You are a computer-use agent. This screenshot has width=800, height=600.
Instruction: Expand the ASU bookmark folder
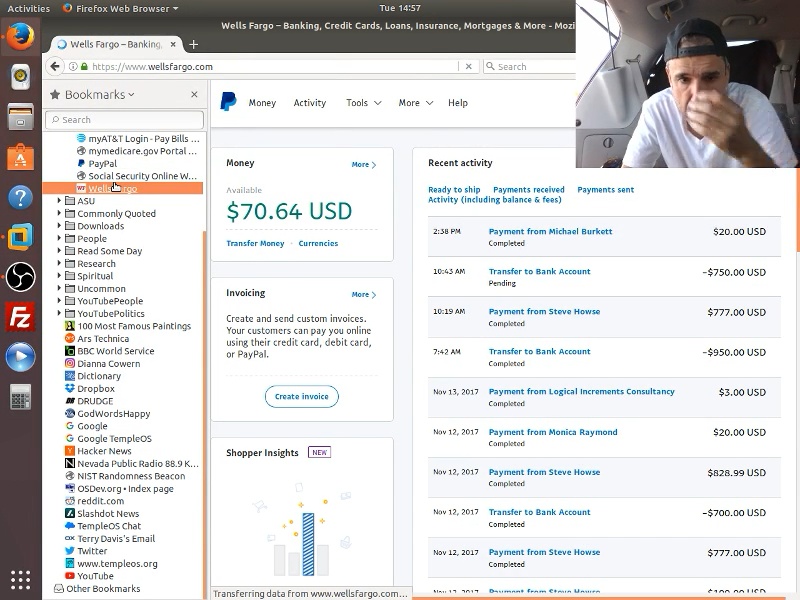tap(59, 201)
